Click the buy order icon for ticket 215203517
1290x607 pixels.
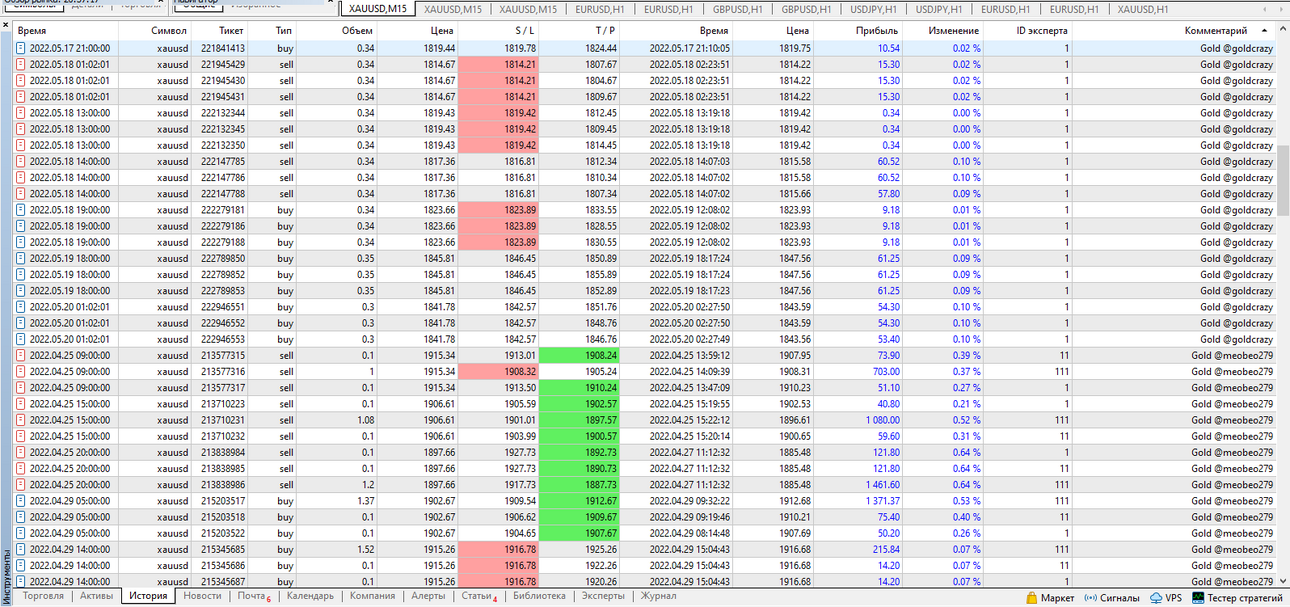[21, 501]
